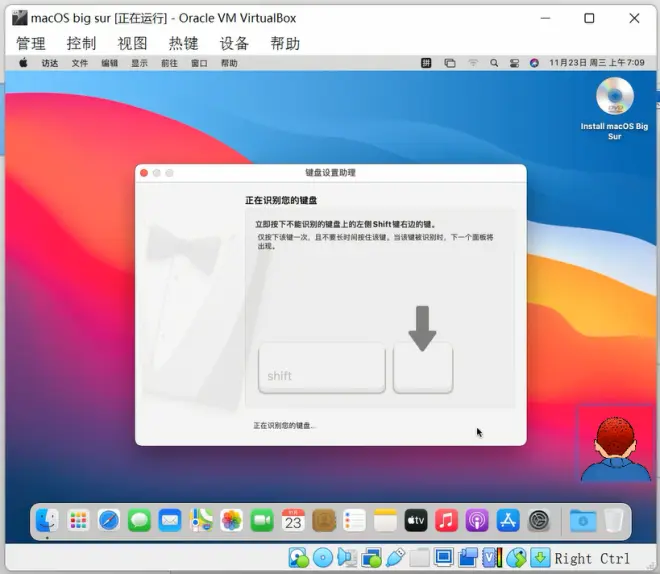Image resolution: width=660 pixels, height=574 pixels.
Task: Click the red-haired avatar thumbnail
Action: pyautogui.click(x=615, y=444)
